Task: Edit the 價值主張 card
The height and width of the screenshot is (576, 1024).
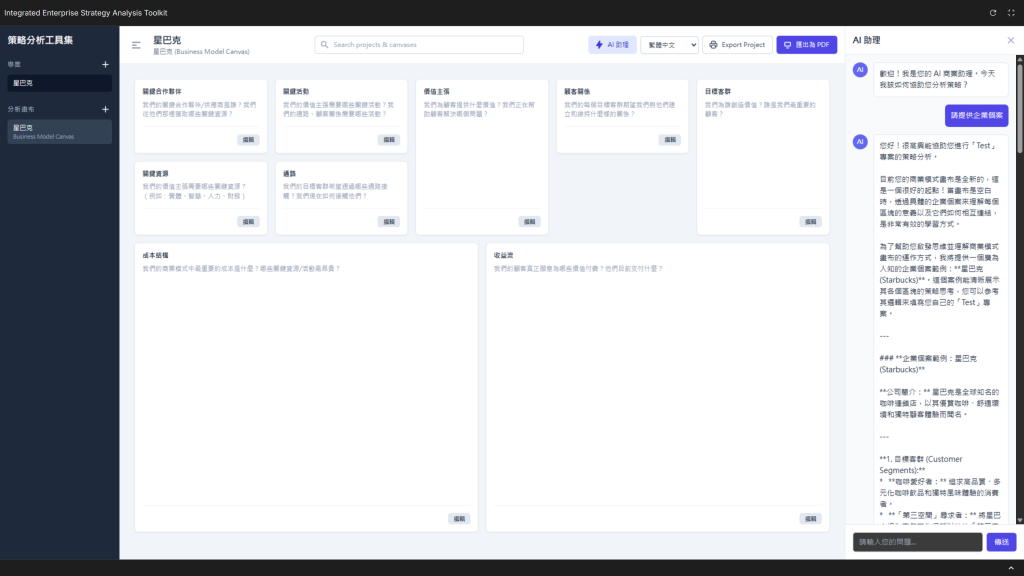Action: pyautogui.click(x=530, y=222)
